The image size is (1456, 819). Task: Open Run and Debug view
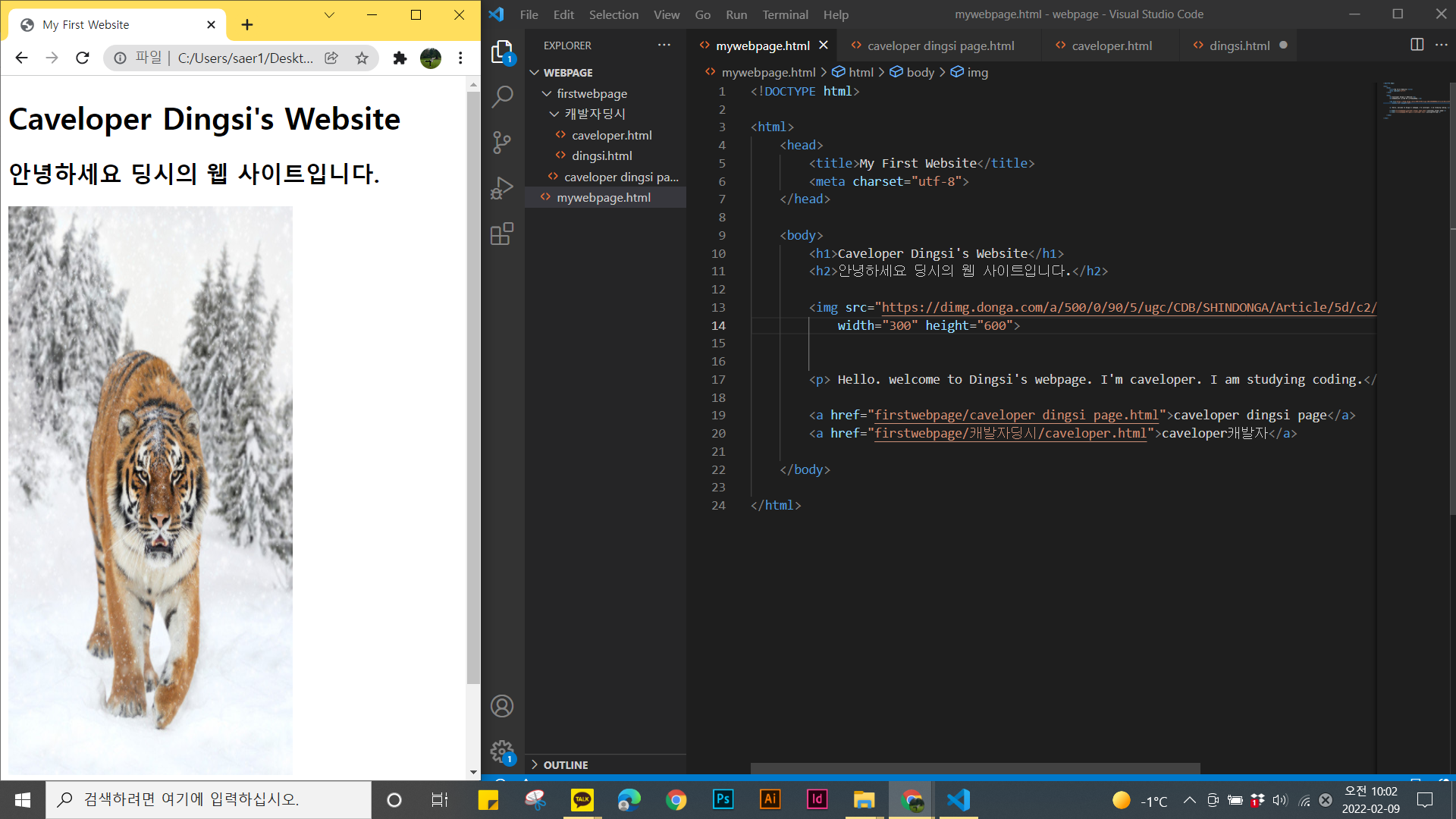tap(502, 188)
